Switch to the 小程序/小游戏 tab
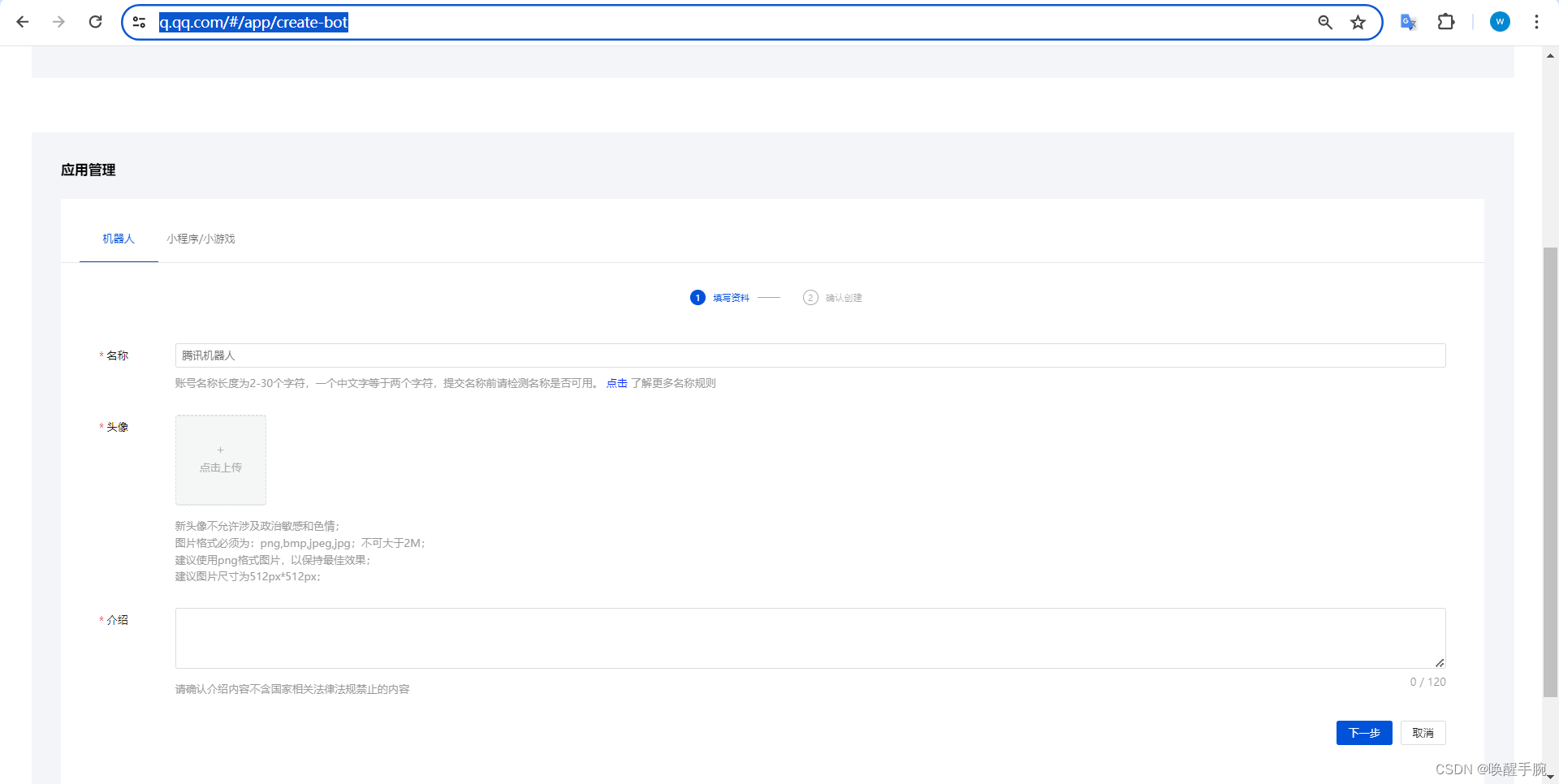The image size is (1559, 784). pos(201,239)
